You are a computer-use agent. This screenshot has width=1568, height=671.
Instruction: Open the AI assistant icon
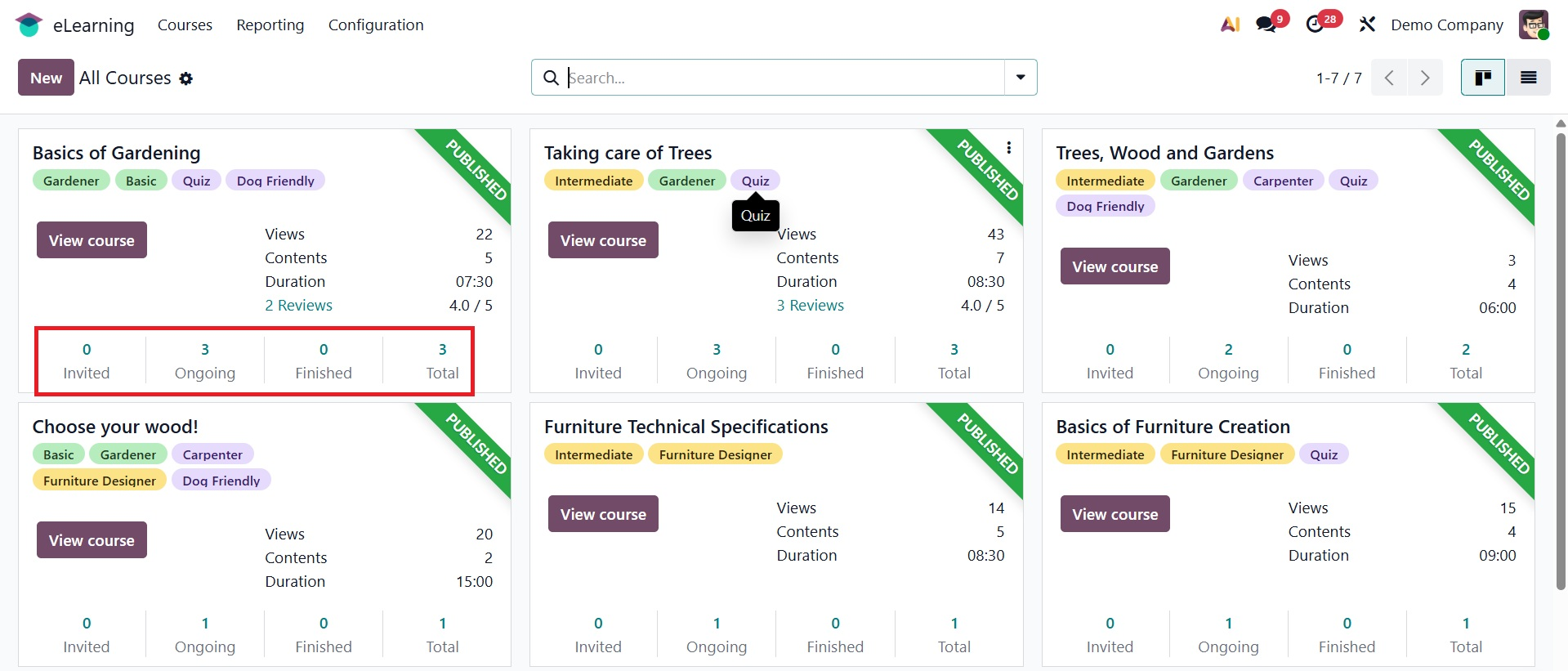(1230, 25)
